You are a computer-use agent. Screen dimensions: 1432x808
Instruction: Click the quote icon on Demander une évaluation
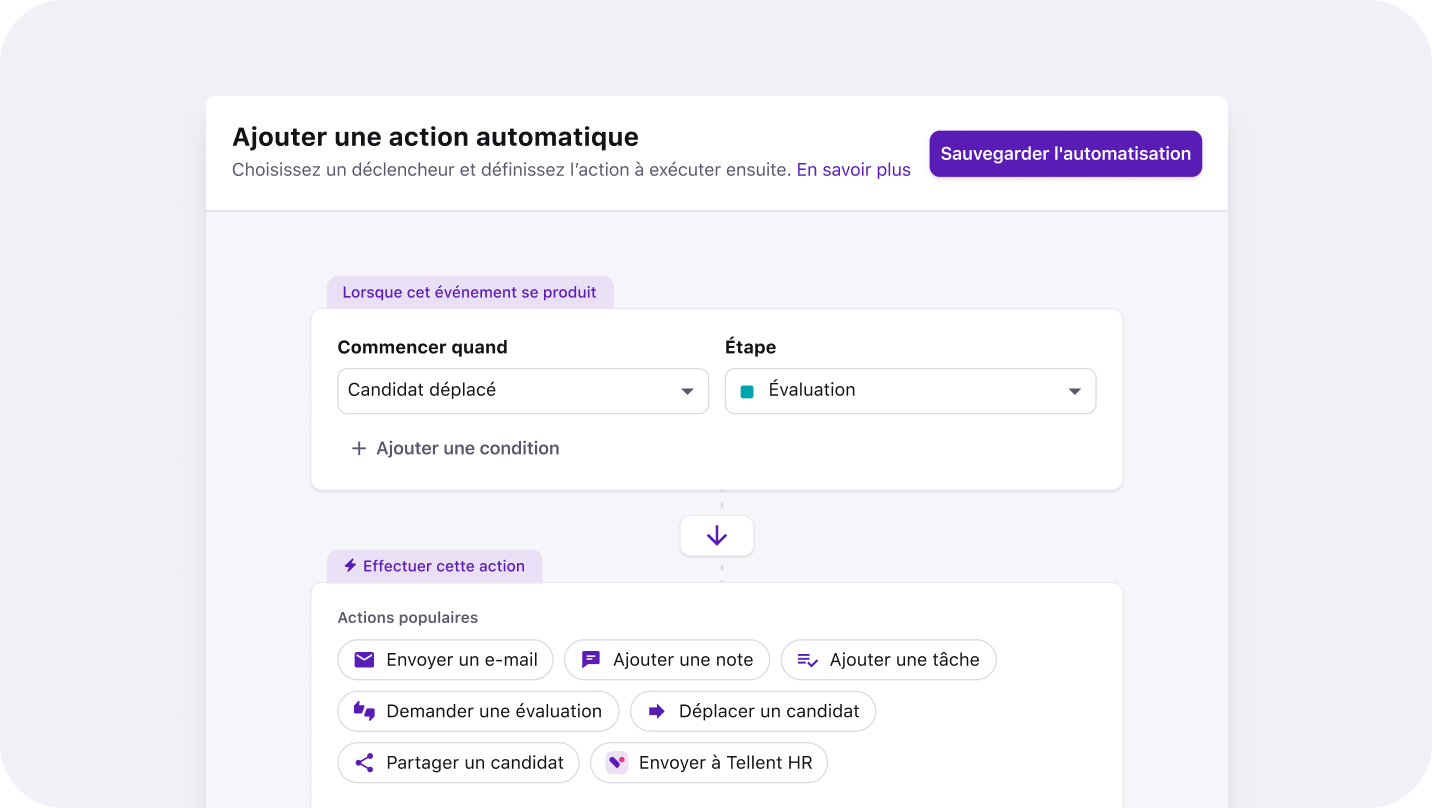coord(364,711)
